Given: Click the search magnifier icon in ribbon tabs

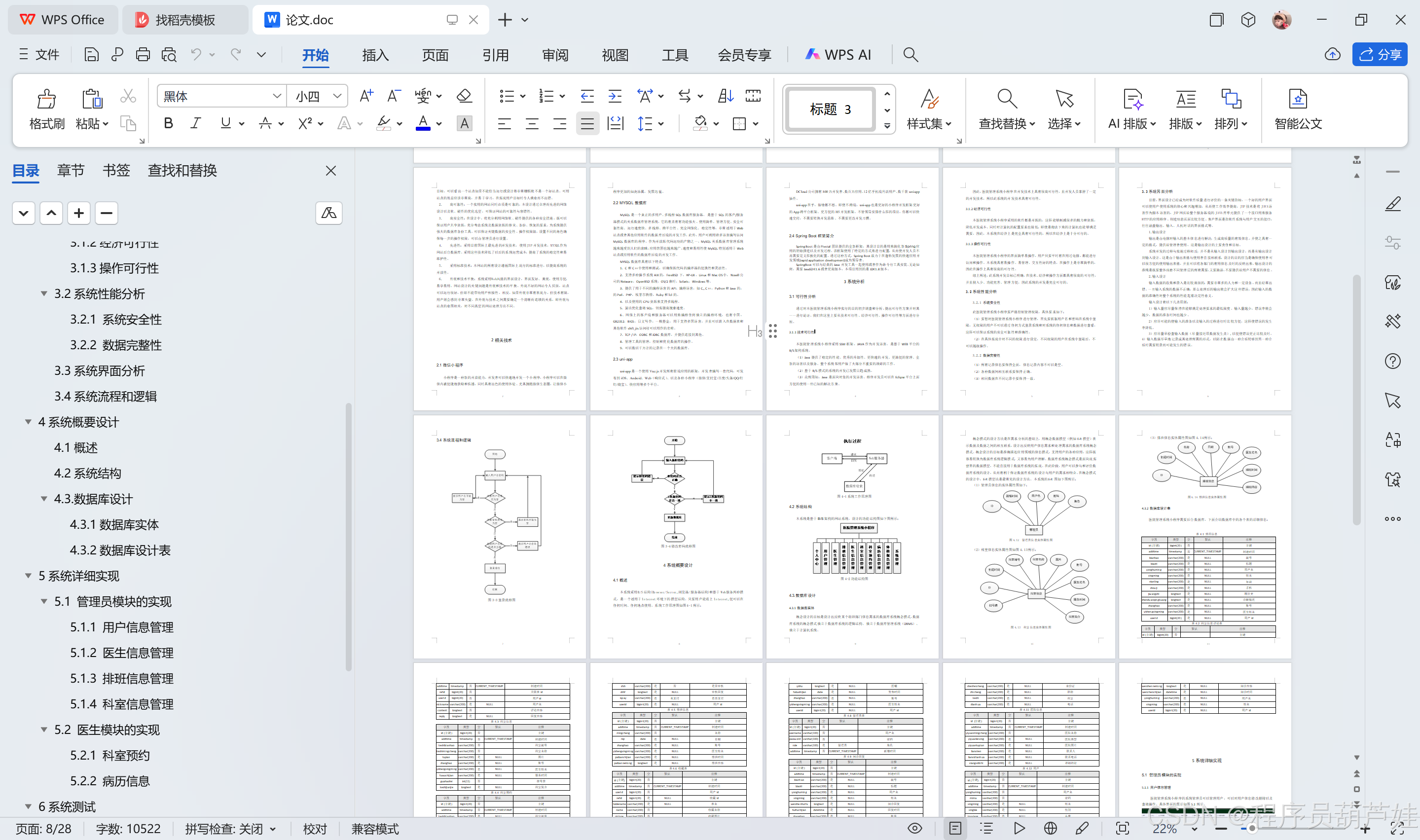Looking at the screenshot, I should pyautogui.click(x=910, y=54).
